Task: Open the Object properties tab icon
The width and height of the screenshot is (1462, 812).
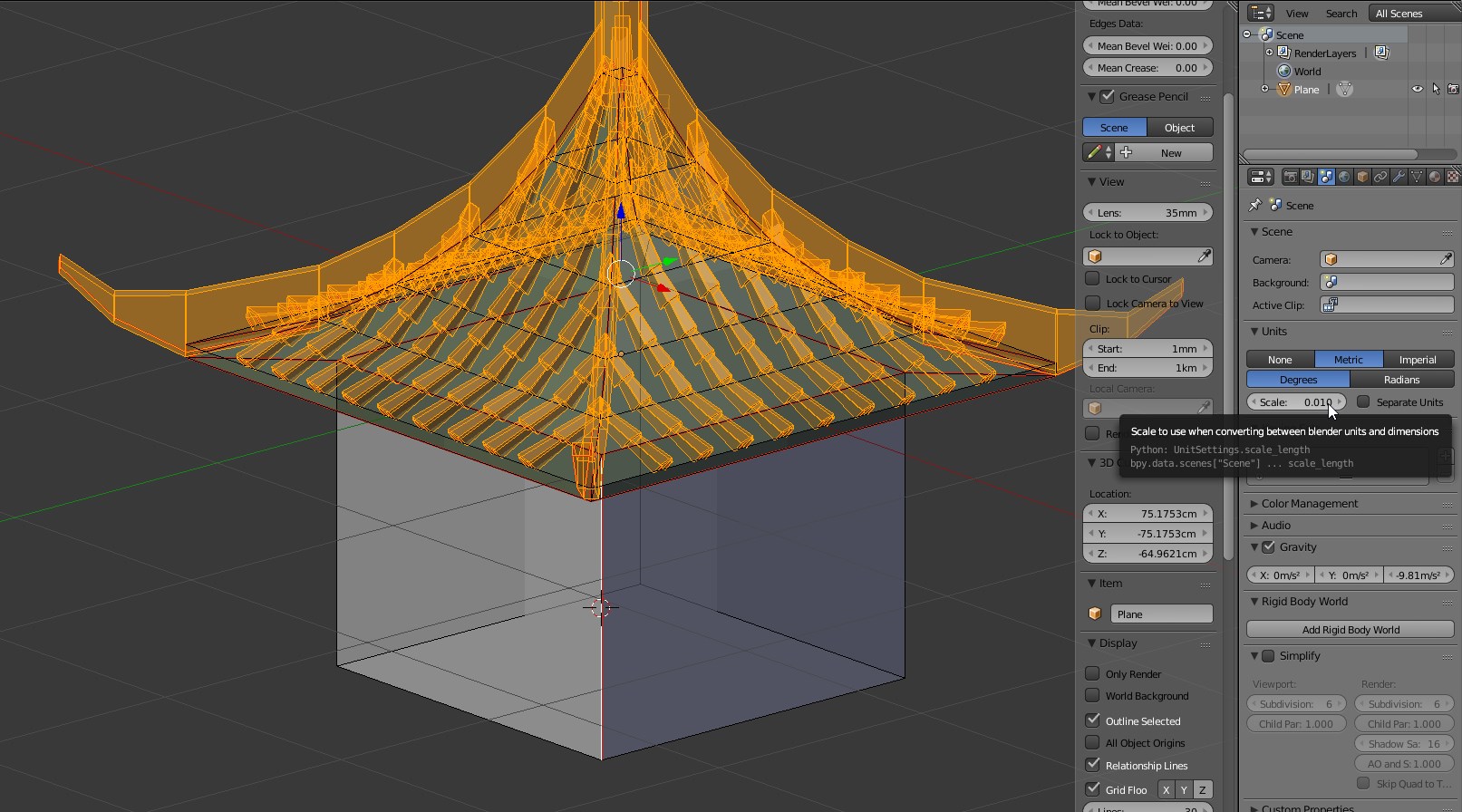Action: click(x=1362, y=177)
